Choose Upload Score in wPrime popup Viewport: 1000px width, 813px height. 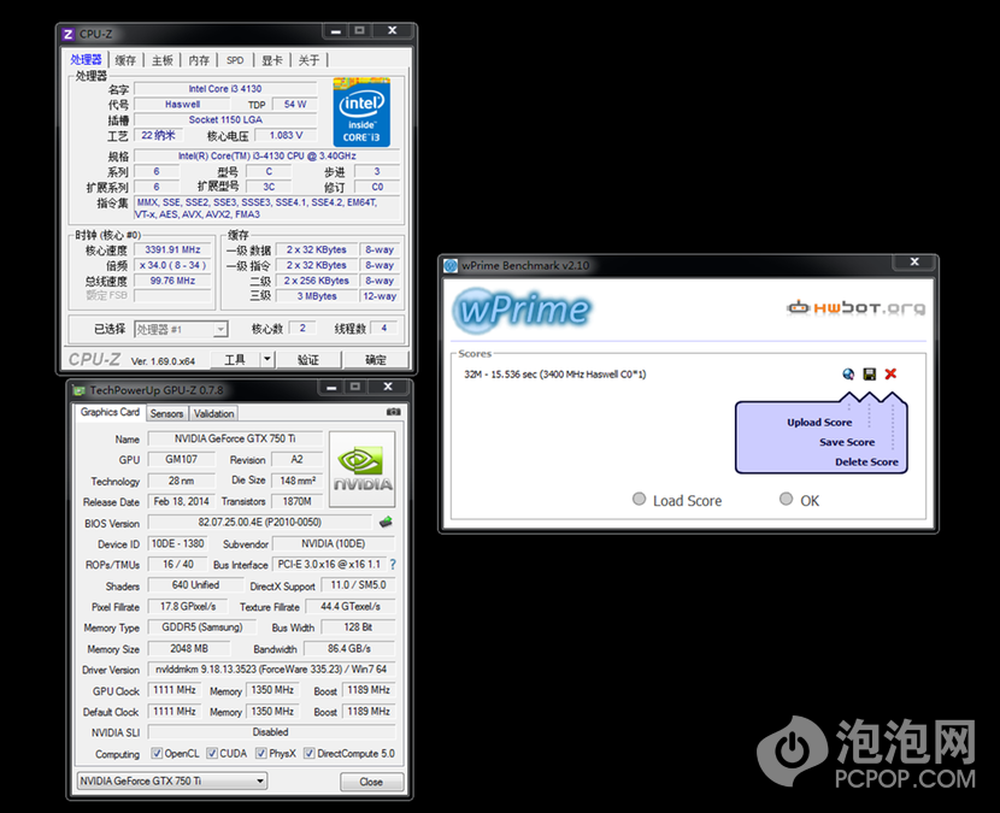click(x=820, y=422)
